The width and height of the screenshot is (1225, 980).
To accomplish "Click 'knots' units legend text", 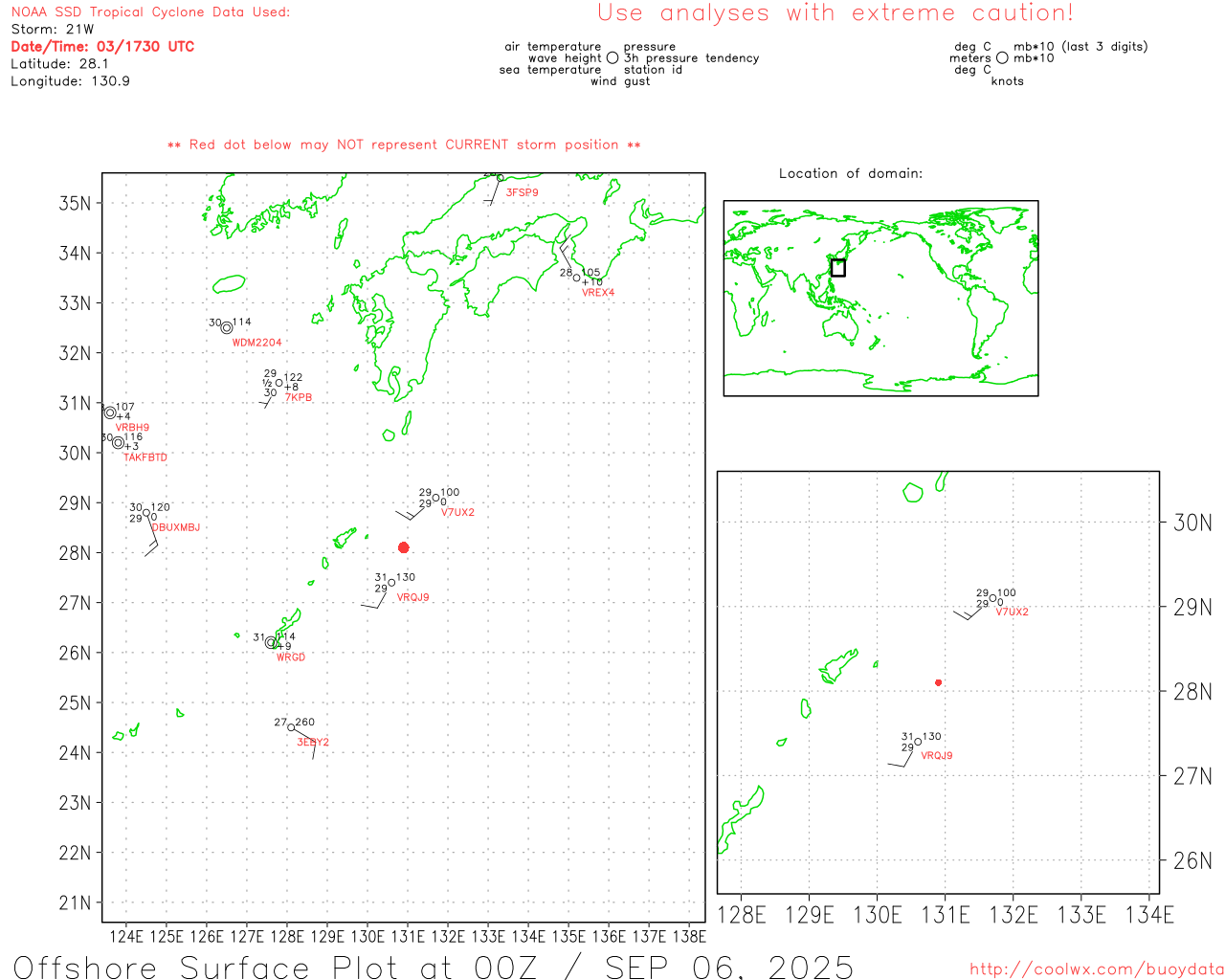I will (x=1008, y=81).
